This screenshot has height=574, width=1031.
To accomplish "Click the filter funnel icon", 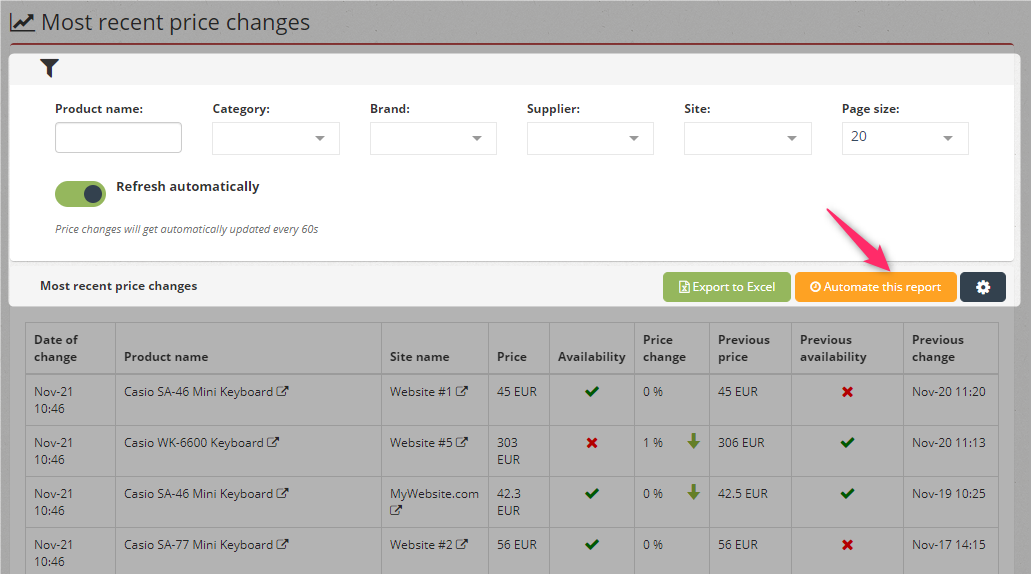I will (49, 68).
